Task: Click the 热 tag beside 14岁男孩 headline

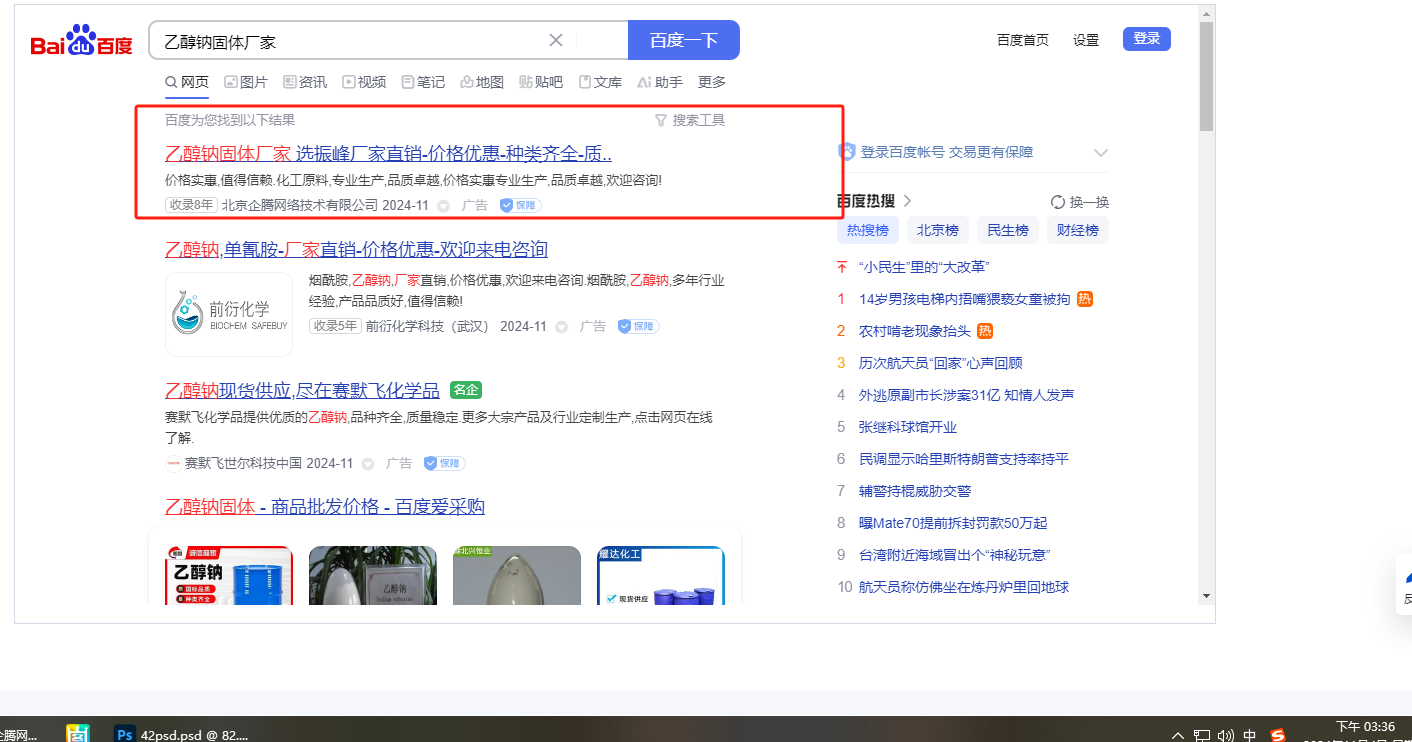Action: [x=1085, y=299]
